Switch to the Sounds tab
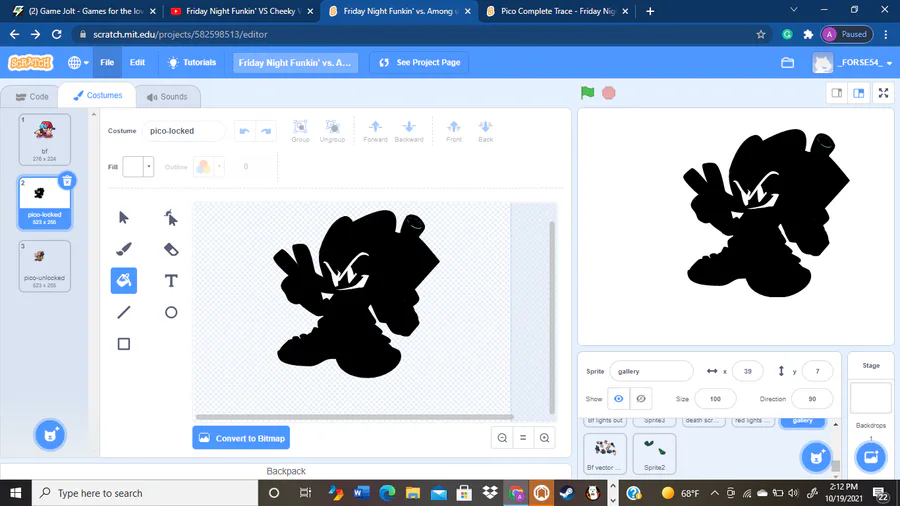 pos(167,96)
